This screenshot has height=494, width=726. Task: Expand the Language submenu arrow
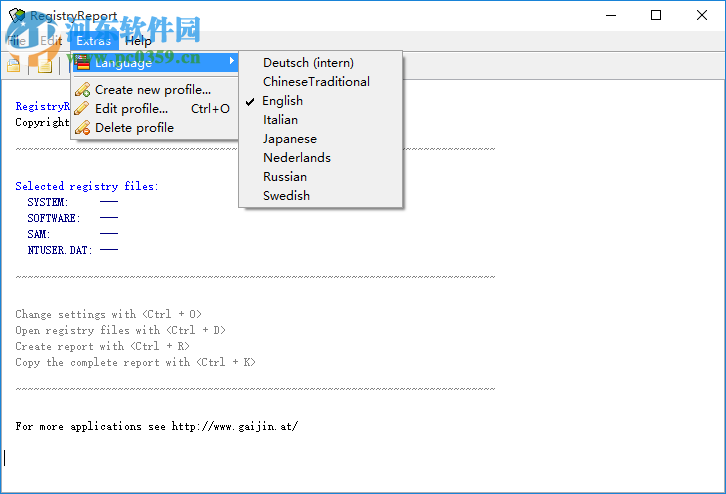click(232, 61)
